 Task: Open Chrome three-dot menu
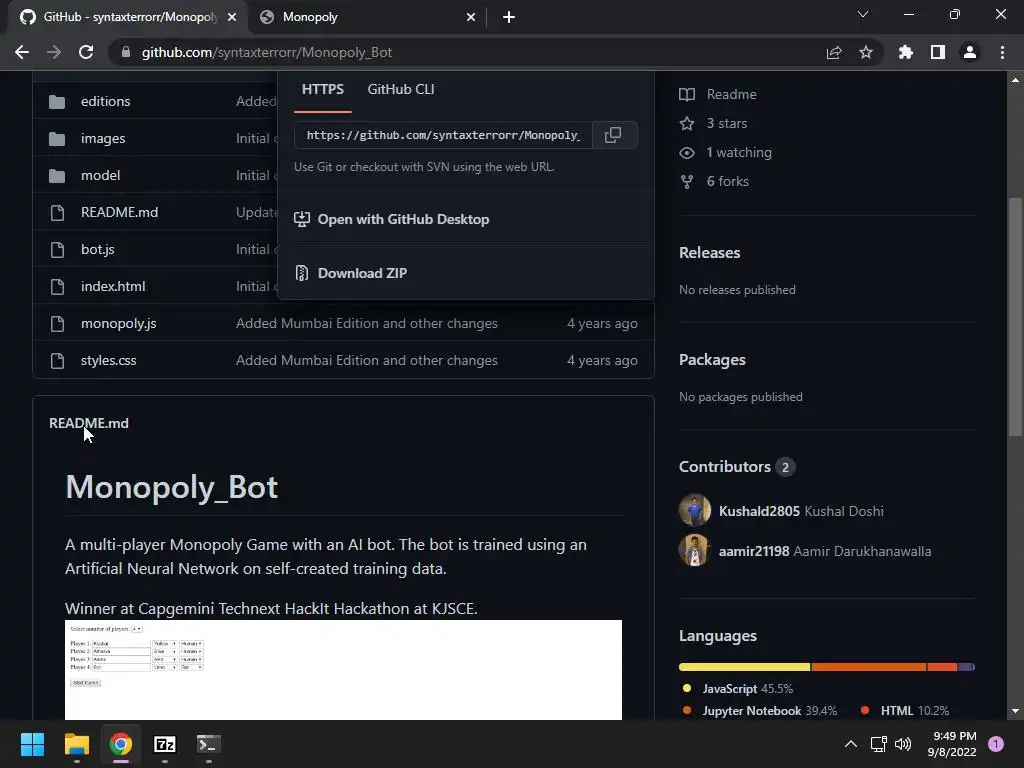tap(1002, 52)
